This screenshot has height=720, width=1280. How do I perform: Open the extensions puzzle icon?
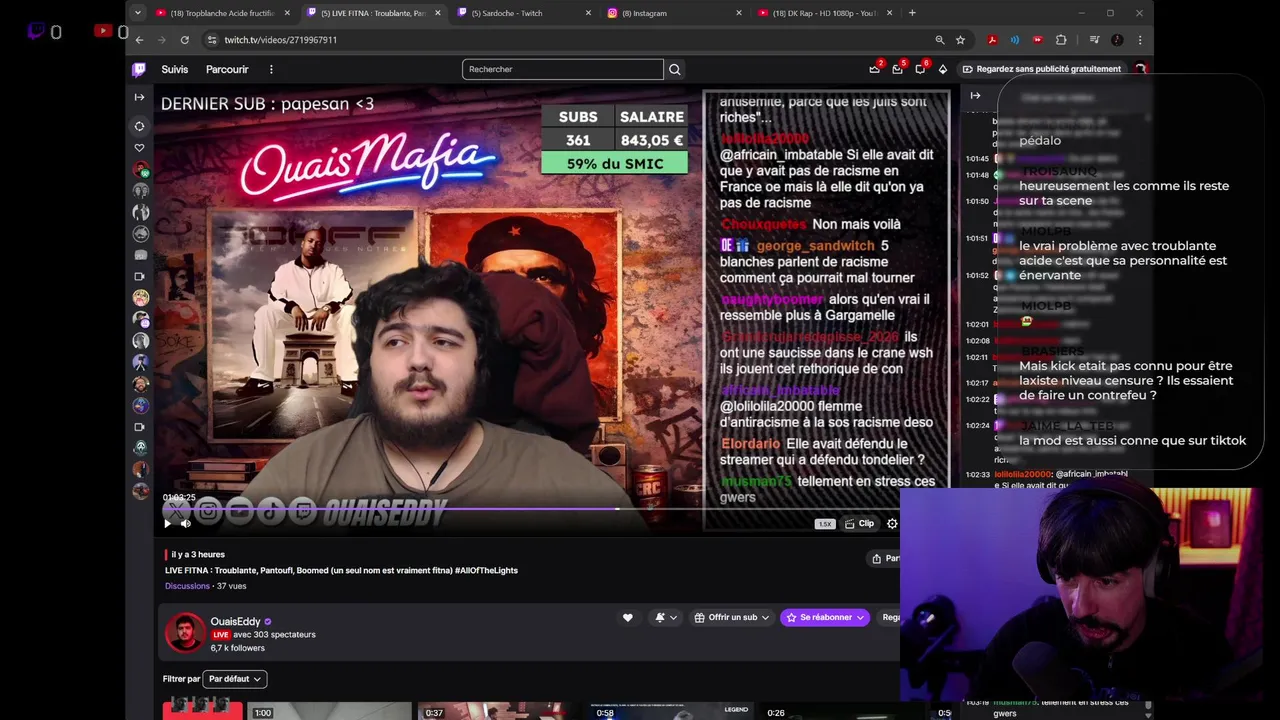[x=1061, y=40]
